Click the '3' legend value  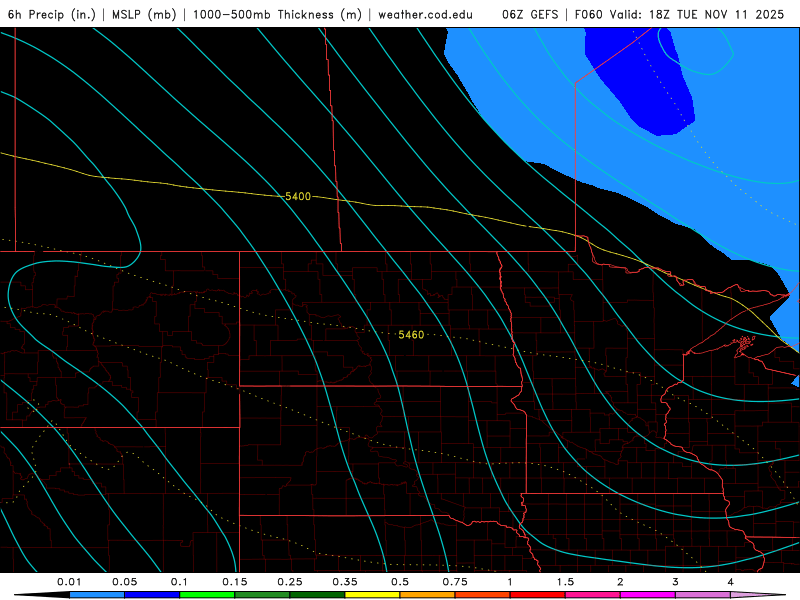point(676,582)
